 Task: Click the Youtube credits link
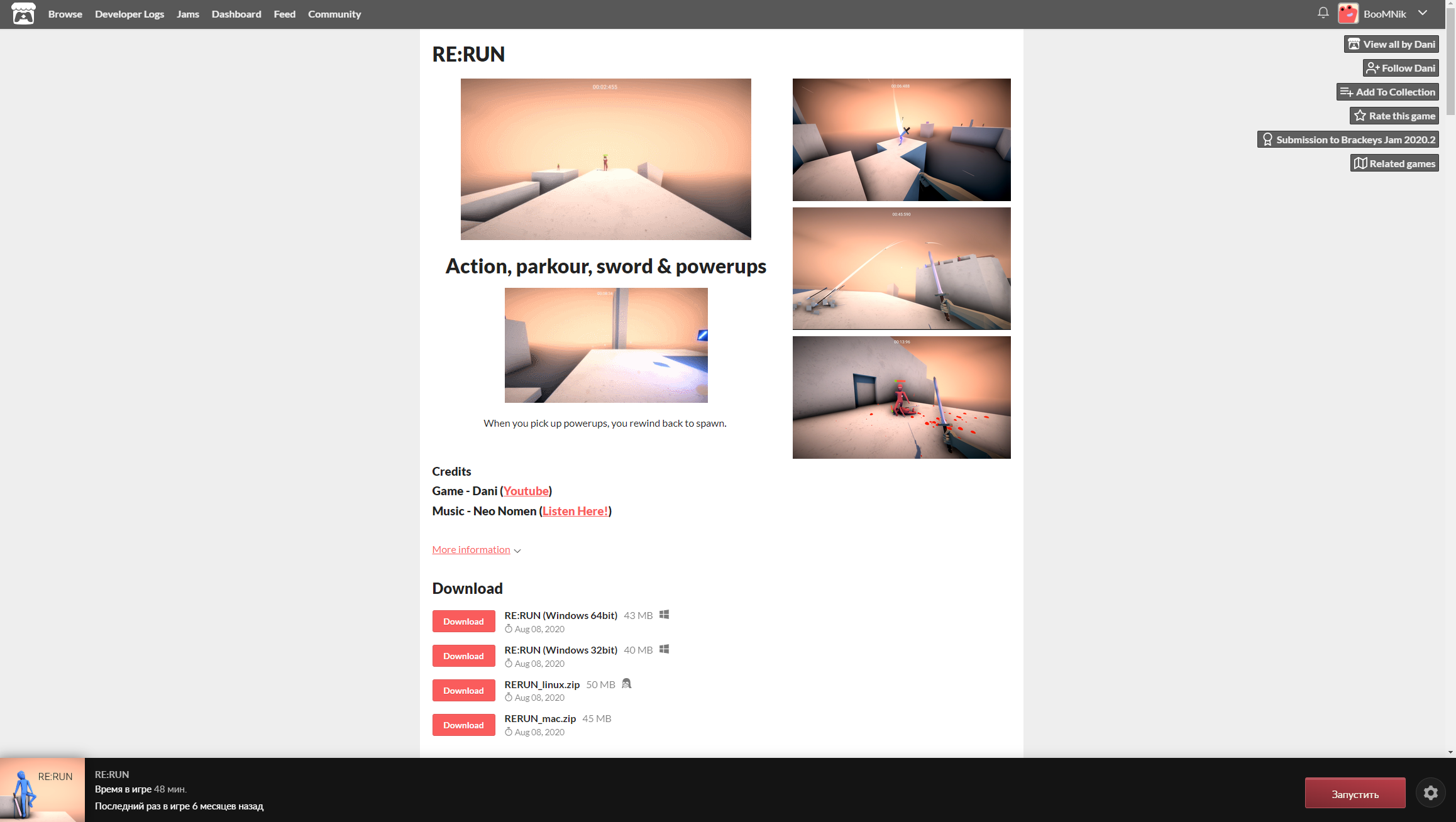click(526, 491)
